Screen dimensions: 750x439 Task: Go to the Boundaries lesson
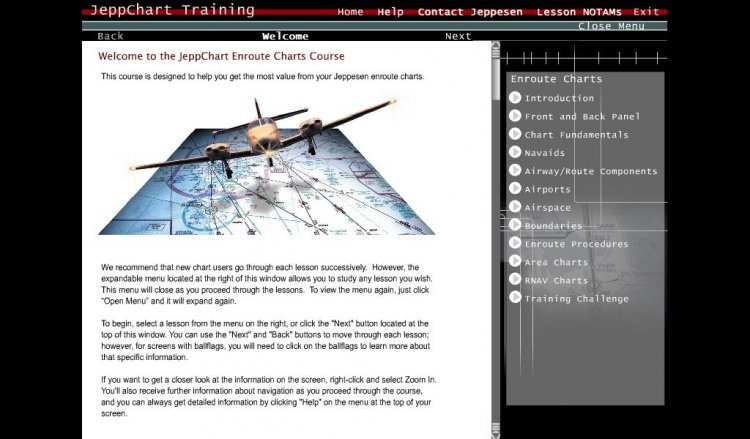pos(553,226)
